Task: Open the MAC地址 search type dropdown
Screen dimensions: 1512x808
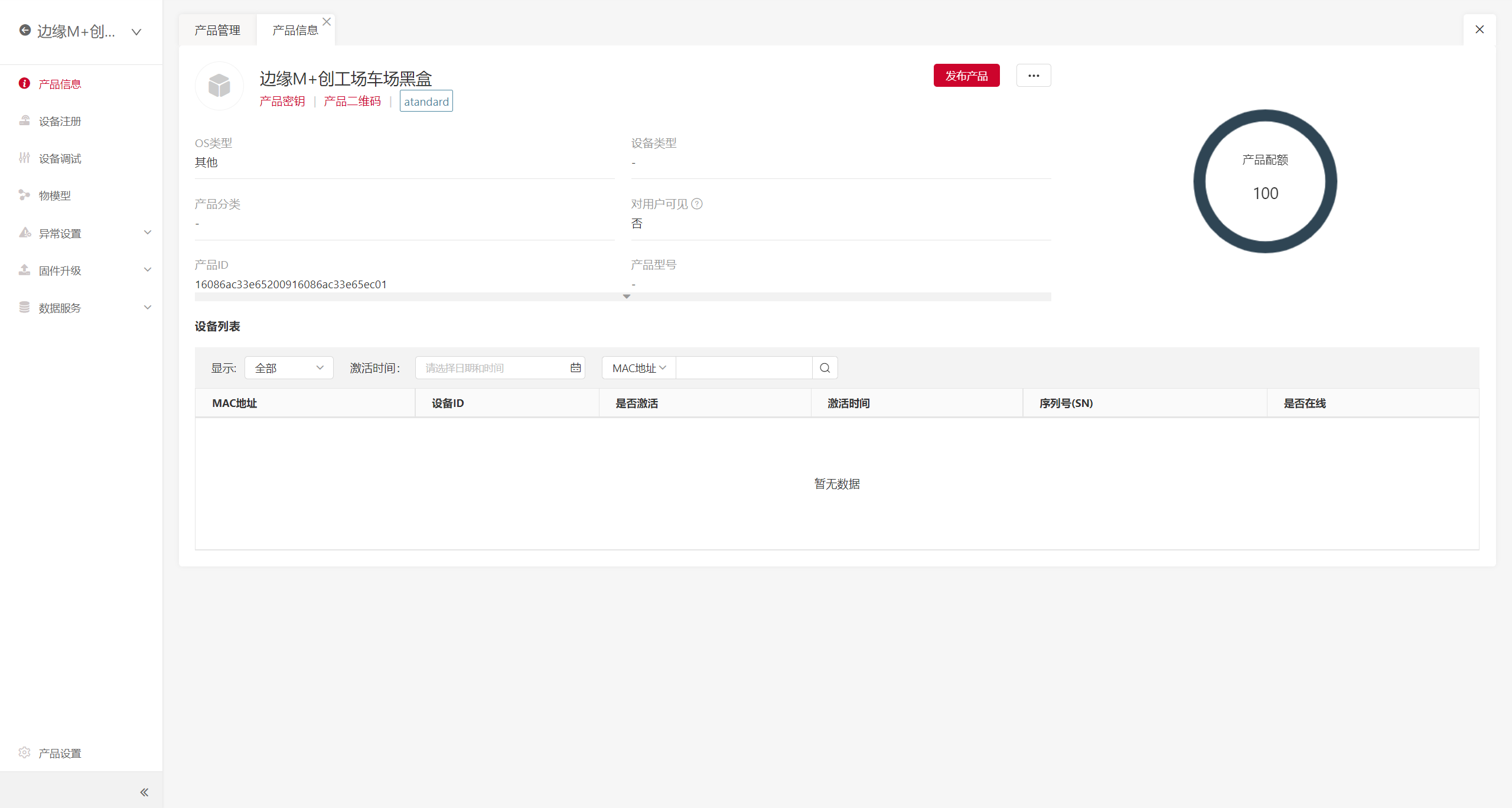Action: (x=638, y=368)
